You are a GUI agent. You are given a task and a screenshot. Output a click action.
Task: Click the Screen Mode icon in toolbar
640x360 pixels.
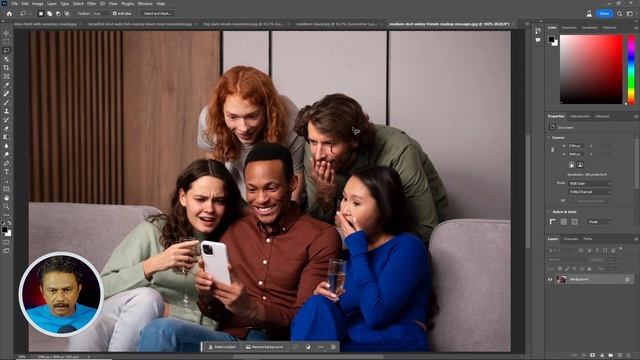[6, 251]
